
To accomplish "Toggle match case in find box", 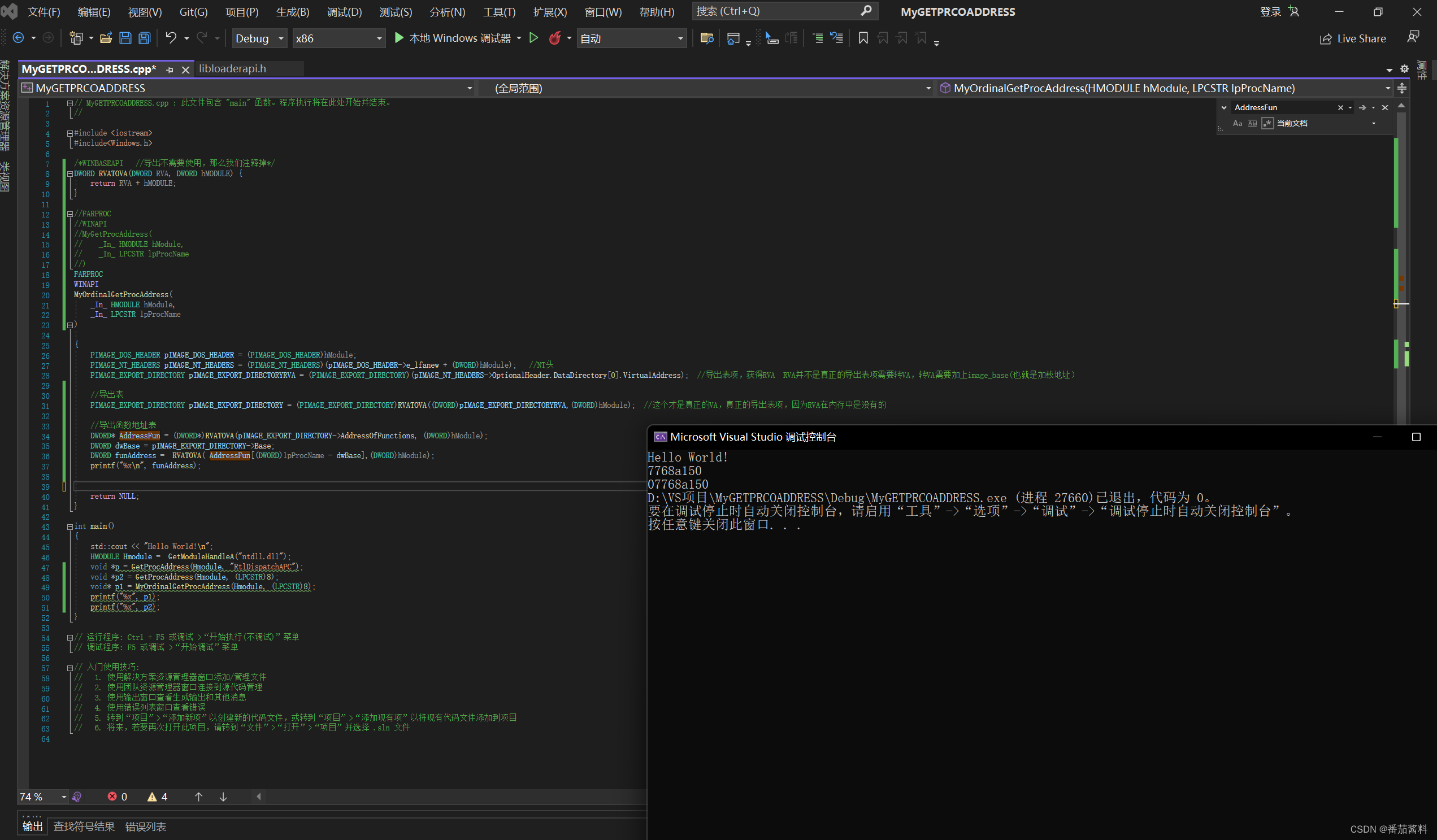I will (1238, 123).
